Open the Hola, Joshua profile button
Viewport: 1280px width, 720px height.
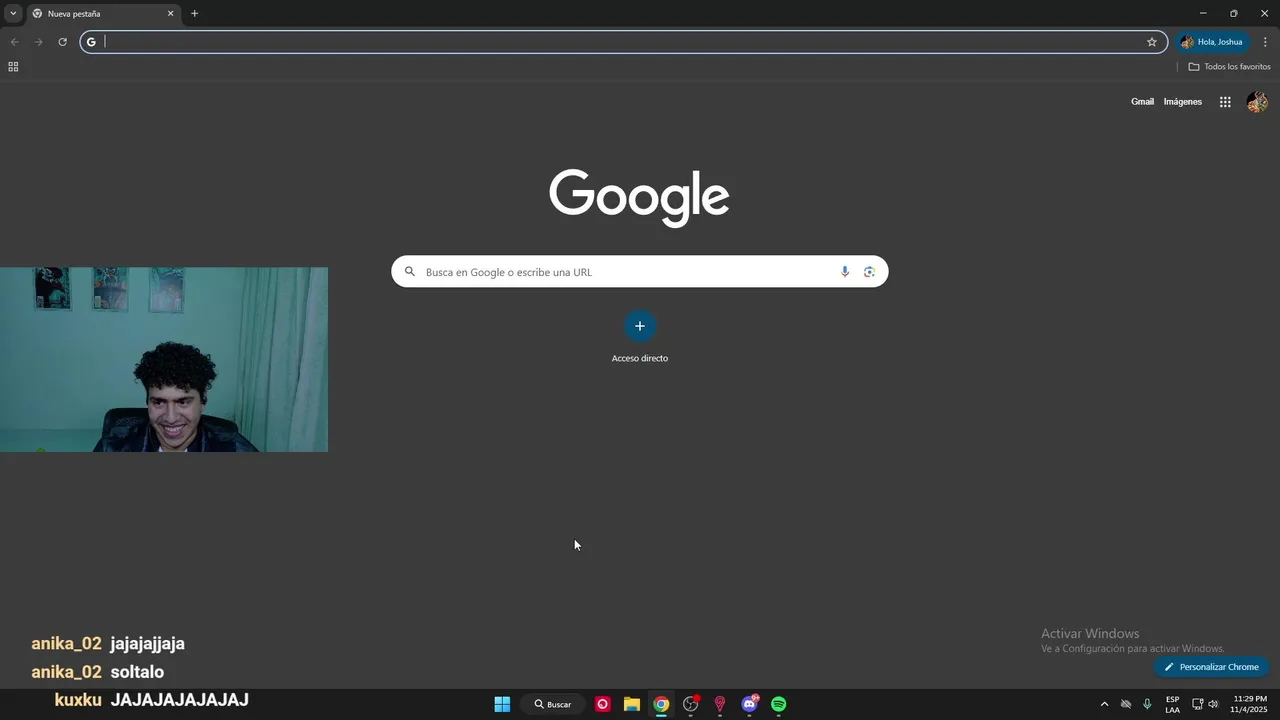[x=1212, y=42]
